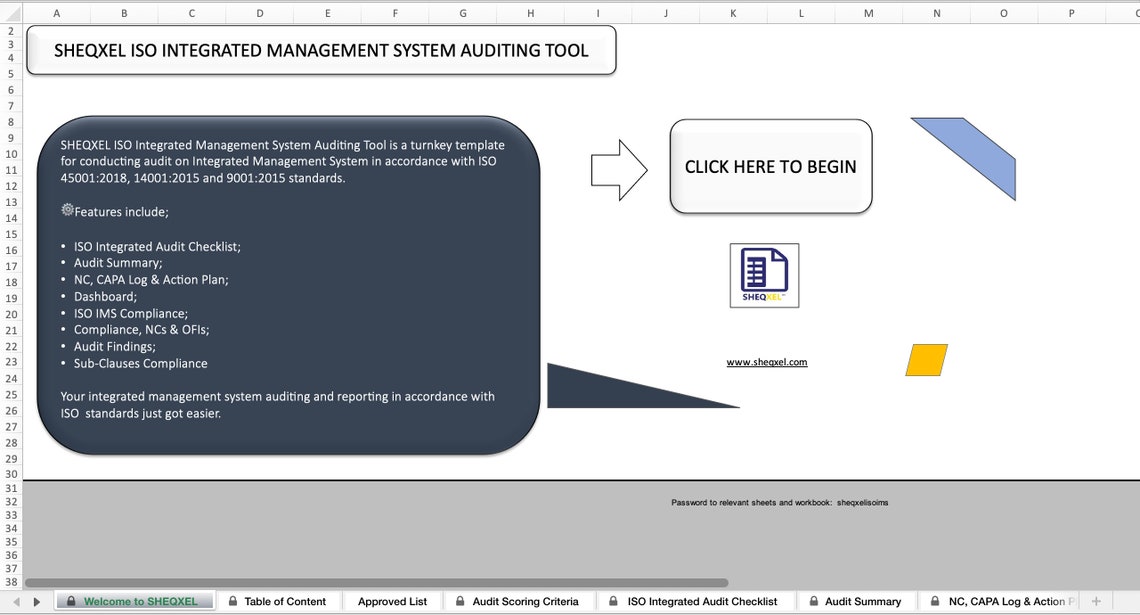Click the yellow parallelogram shape

click(x=925, y=360)
